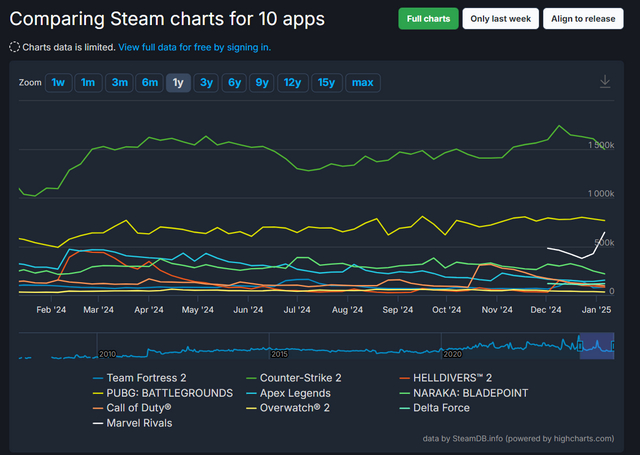Click the Dec '24 axis label
640x455 pixels.
(x=546, y=310)
